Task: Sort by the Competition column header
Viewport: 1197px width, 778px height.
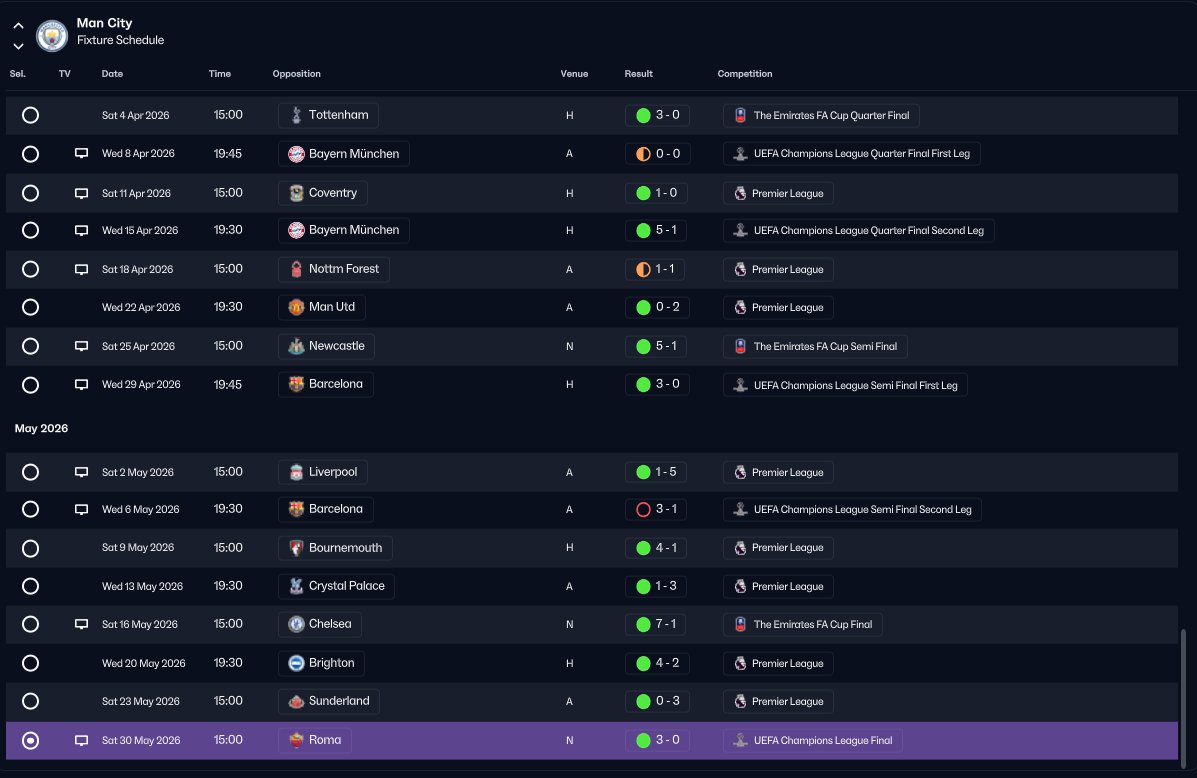Action: point(745,74)
